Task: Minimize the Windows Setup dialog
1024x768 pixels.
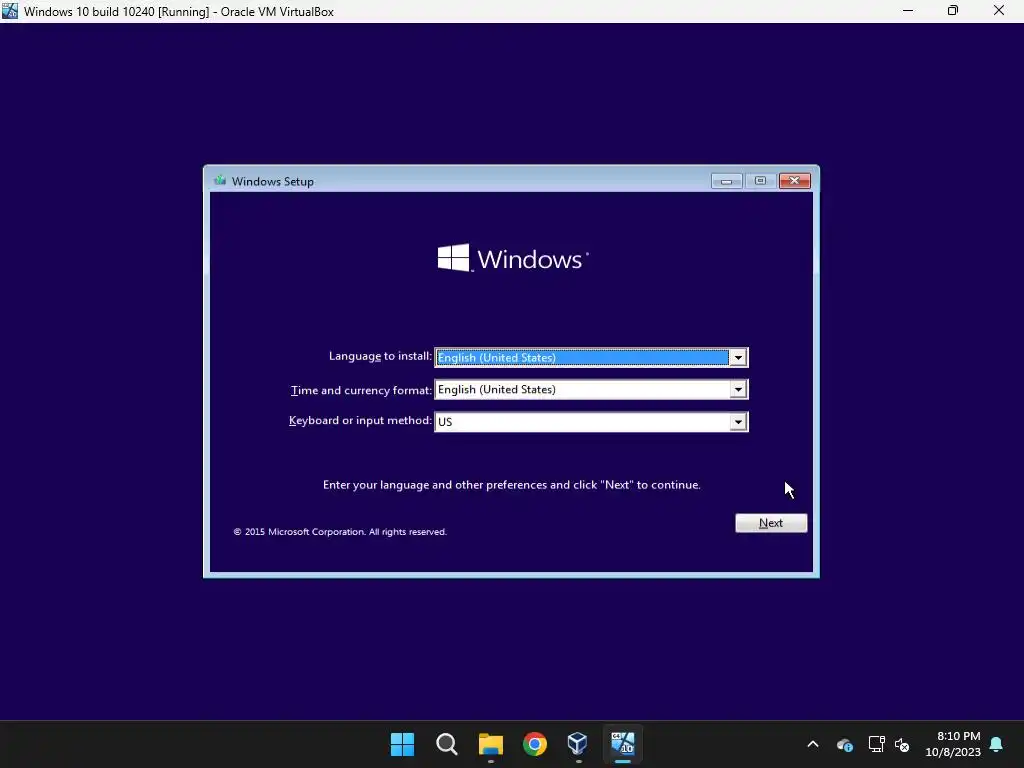Action: pyautogui.click(x=726, y=181)
